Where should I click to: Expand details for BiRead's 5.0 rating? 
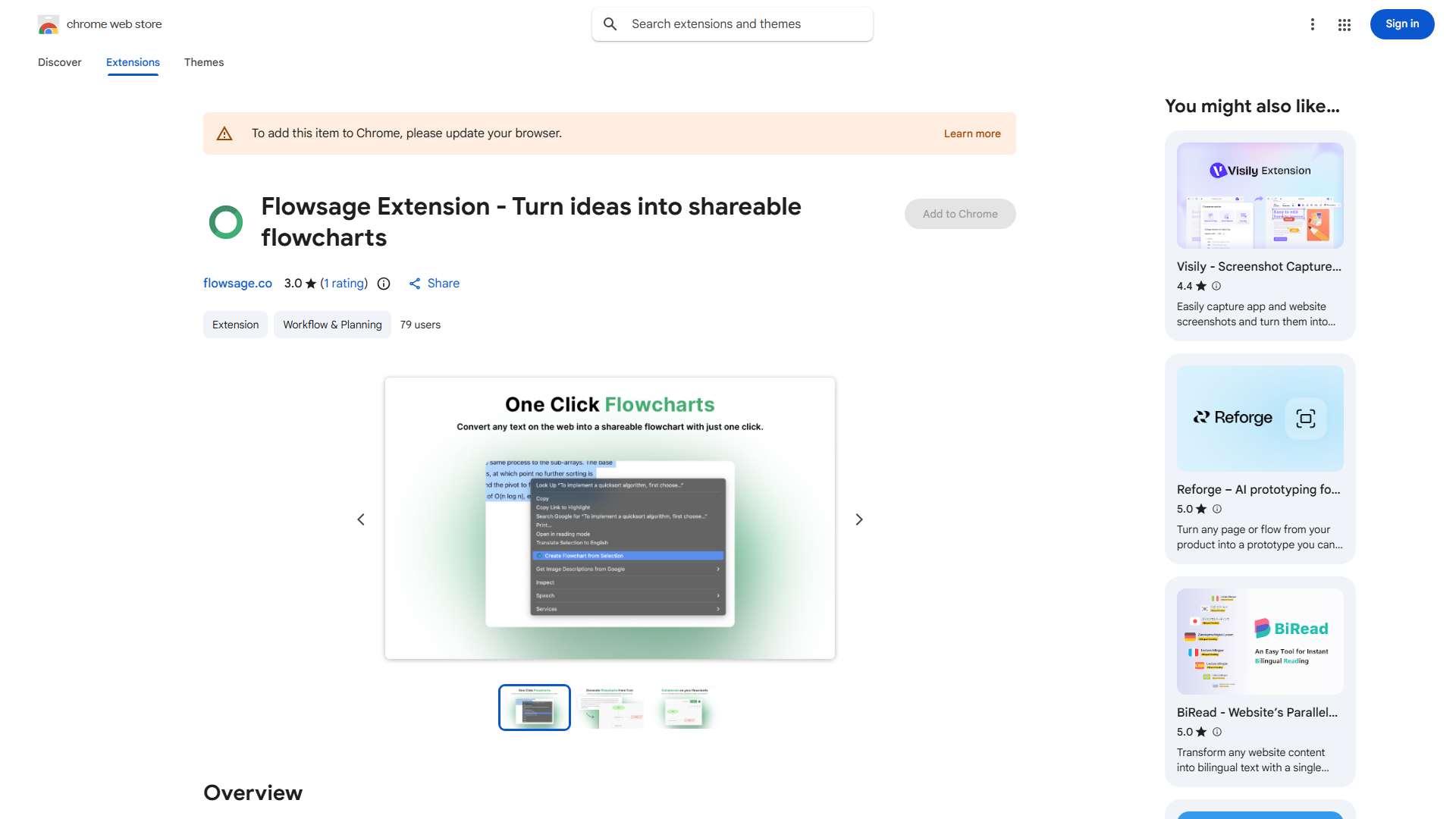click(1217, 732)
